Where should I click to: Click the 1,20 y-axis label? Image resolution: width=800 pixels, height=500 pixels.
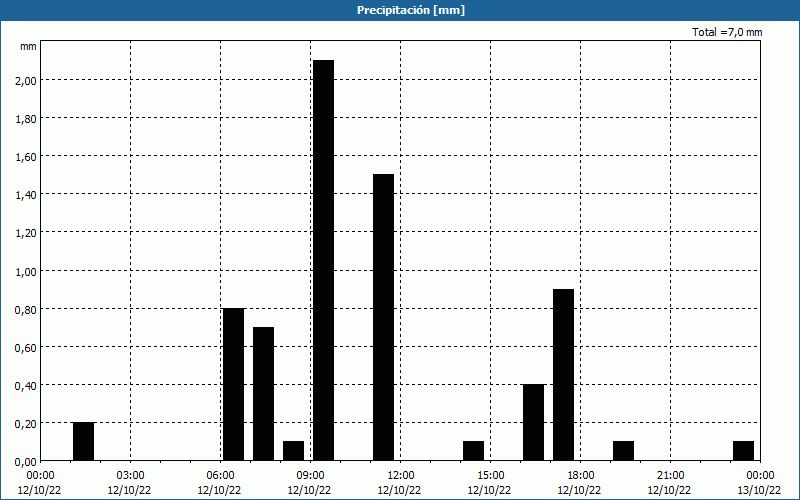(26, 233)
